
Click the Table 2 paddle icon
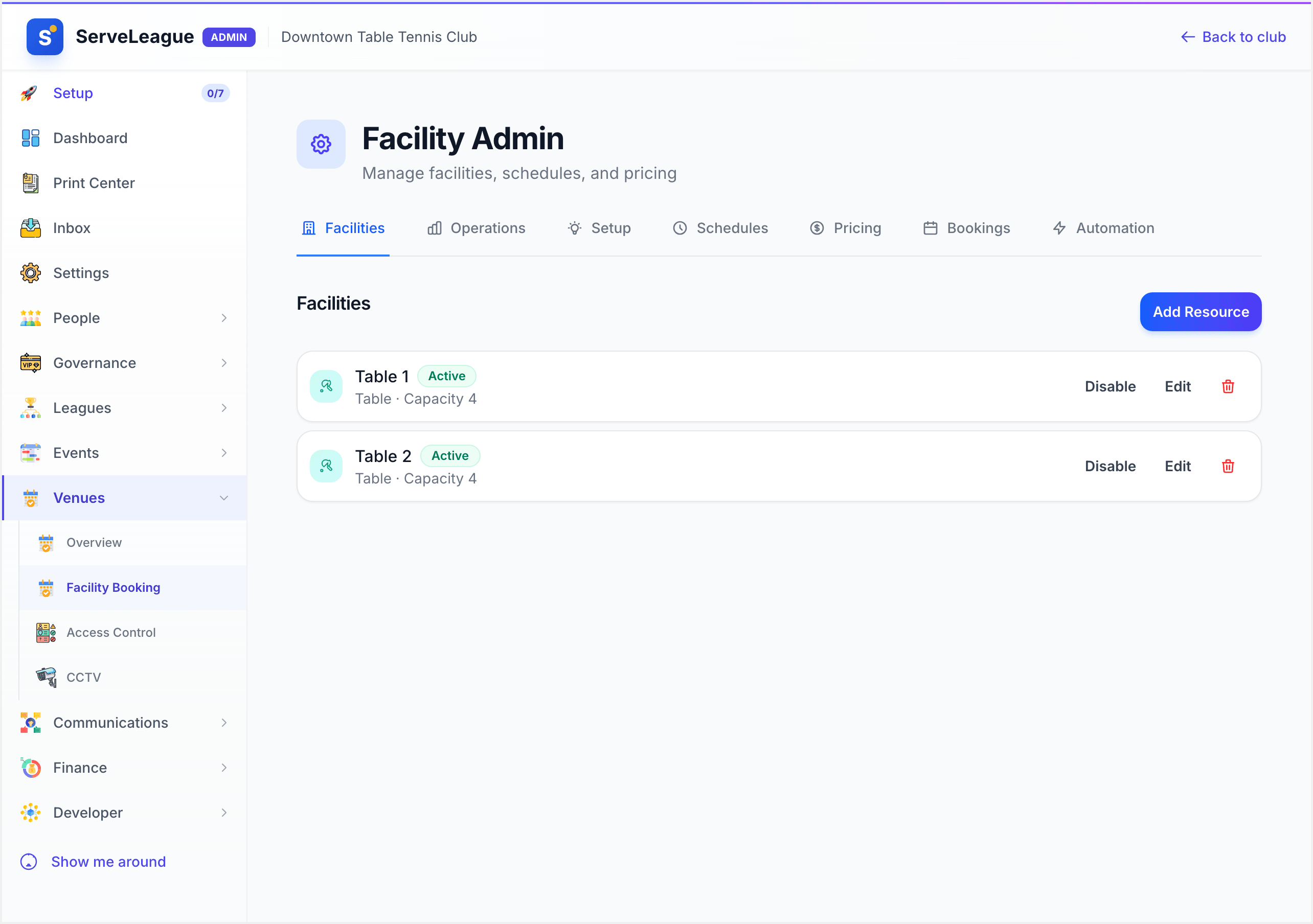(x=326, y=467)
